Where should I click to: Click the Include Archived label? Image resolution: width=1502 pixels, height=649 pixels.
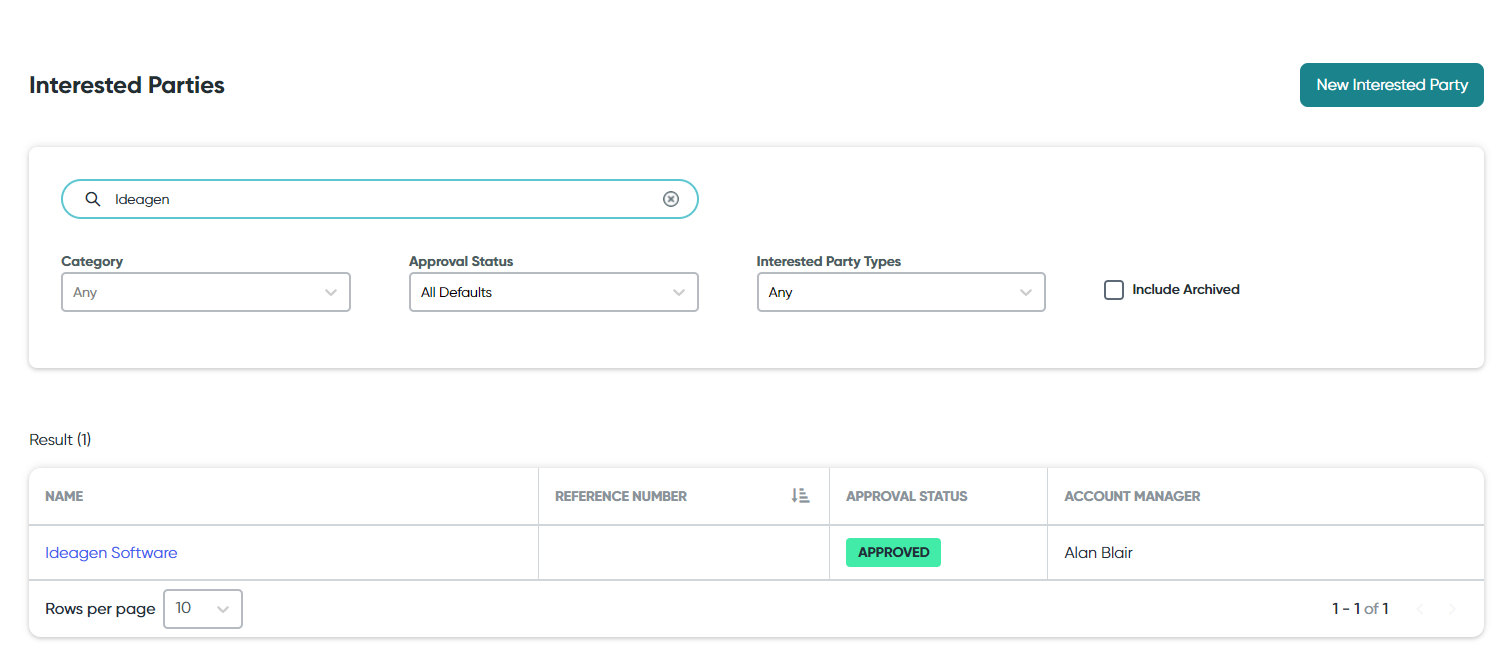[x=1186, y=289]
